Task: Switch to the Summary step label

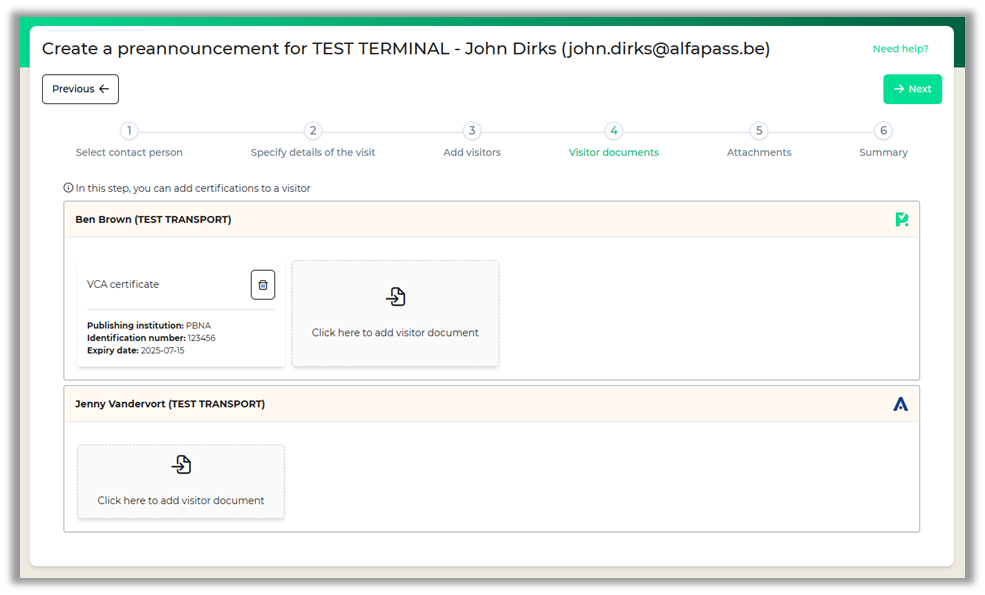Action: click(x=883, y=153)
